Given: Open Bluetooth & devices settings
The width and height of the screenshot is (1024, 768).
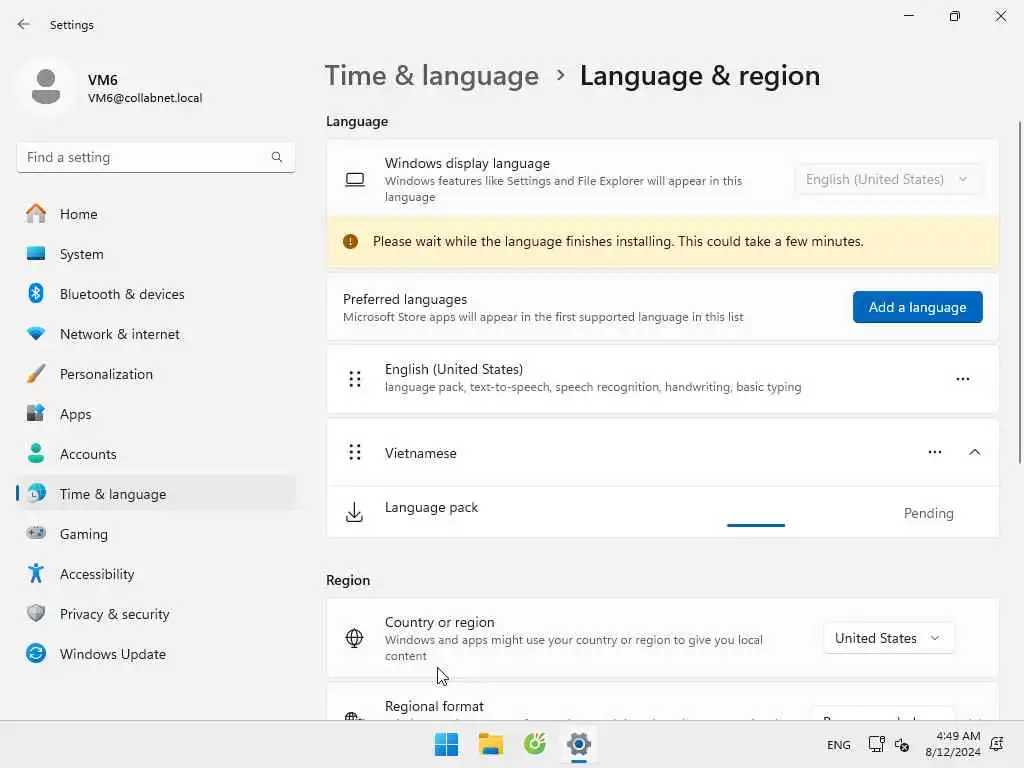Looking at the screenshot, I should coord(156,294).
